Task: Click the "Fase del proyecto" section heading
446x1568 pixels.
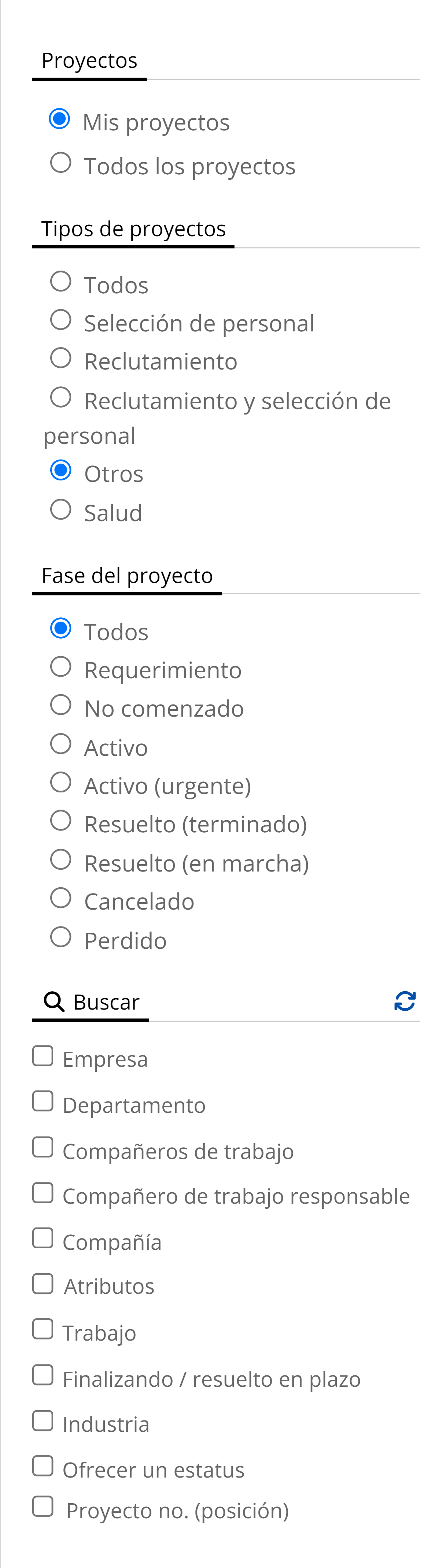Action: coord(127,575)
